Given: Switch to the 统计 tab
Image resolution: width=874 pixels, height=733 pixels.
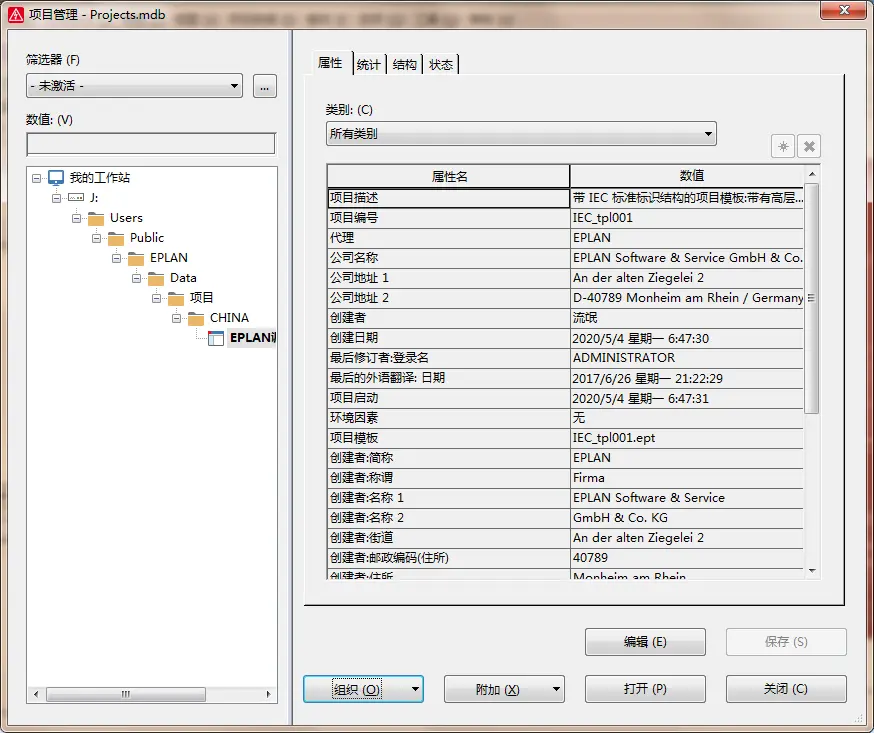Looking at the screenshot, I should click(x=368, y=65).
